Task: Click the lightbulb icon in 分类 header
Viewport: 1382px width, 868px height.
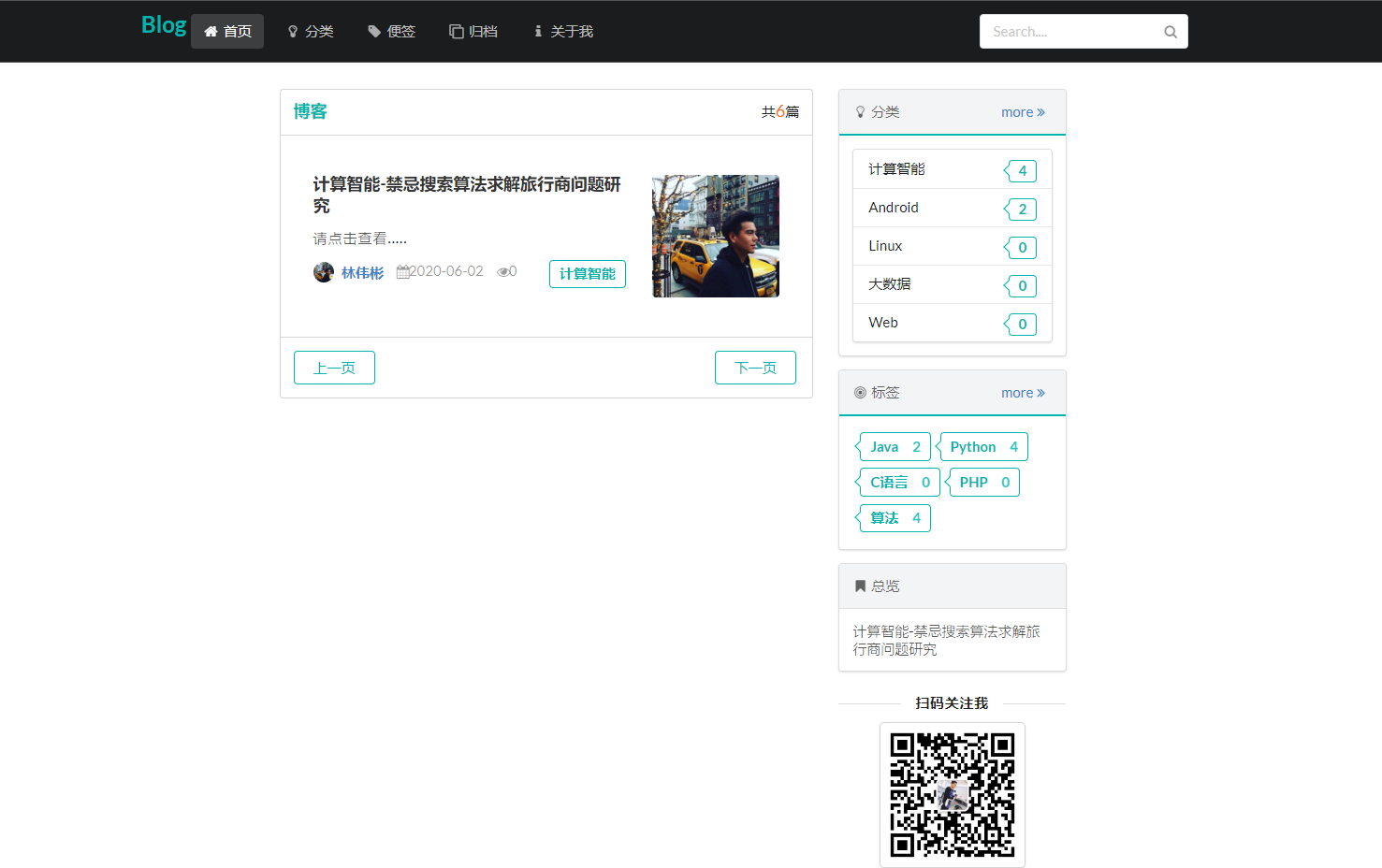Action: [x=860, y=112]
